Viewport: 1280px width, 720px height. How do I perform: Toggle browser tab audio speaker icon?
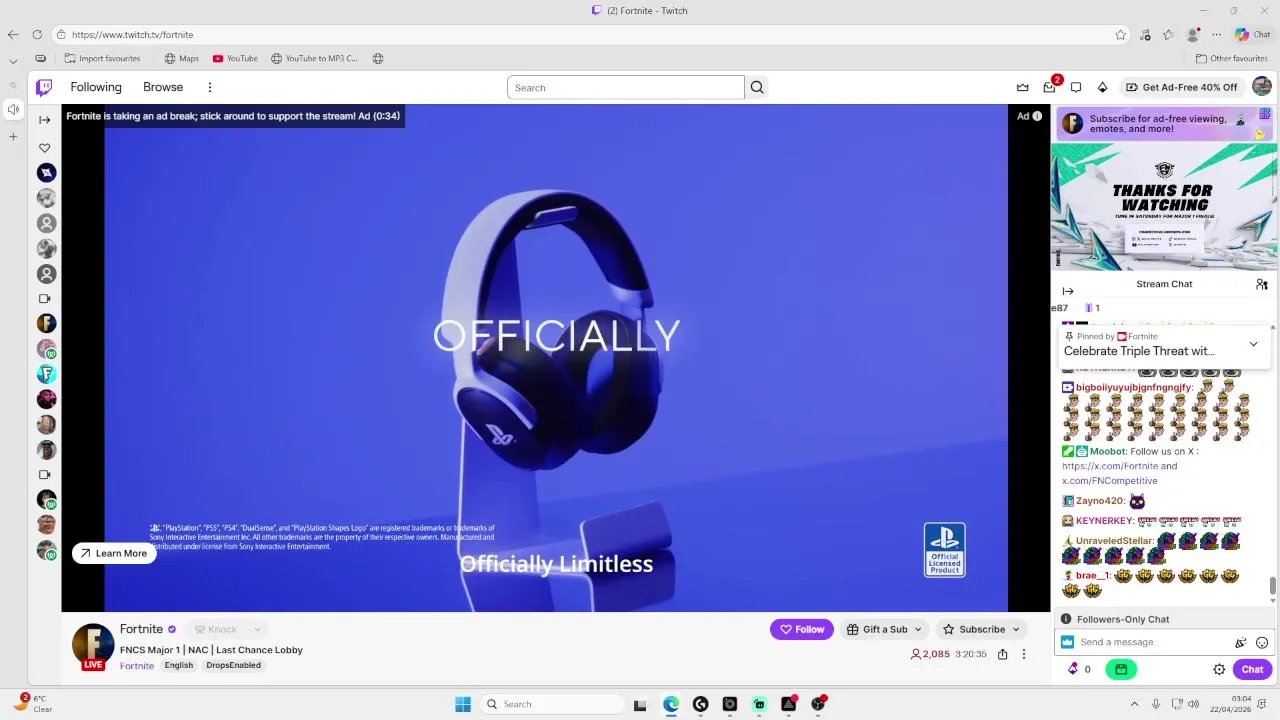pos(13,109)
